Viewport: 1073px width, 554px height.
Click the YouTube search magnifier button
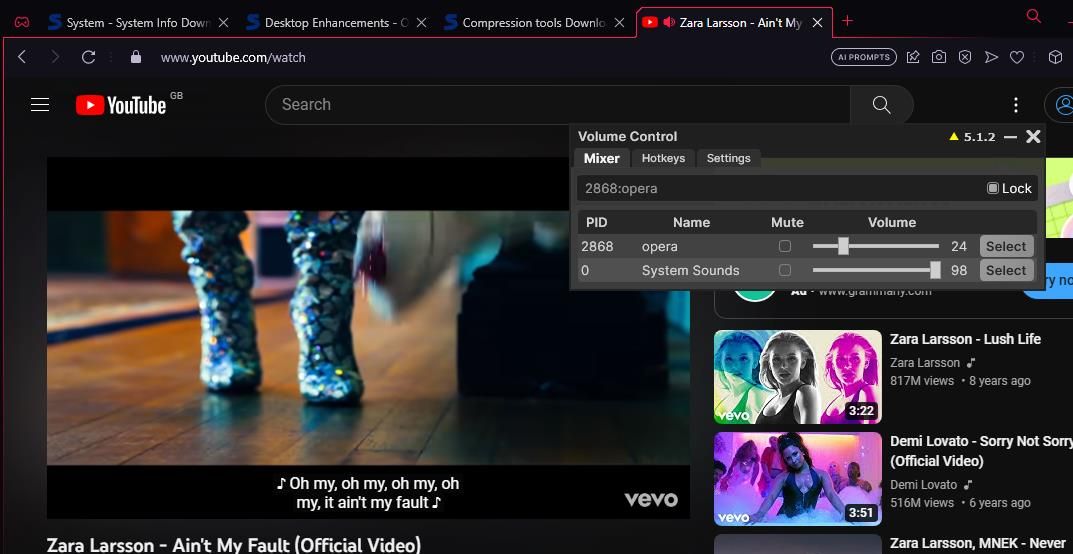[881, 105]
